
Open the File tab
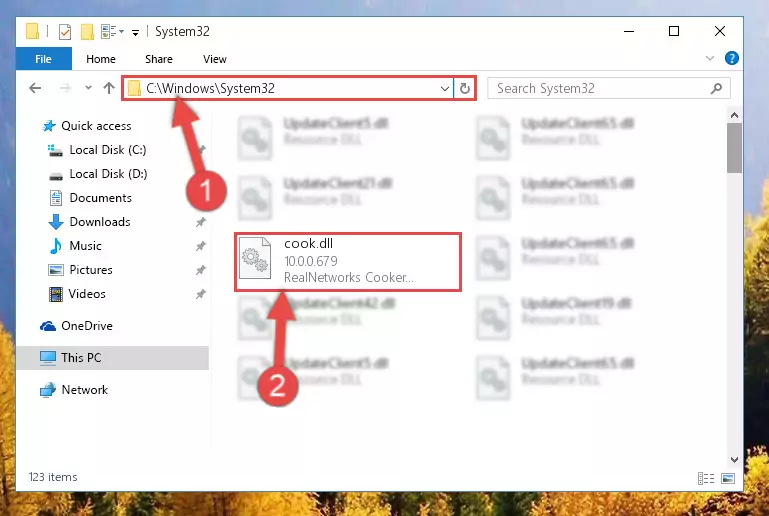pyautogui.click(x=44, y=59)
